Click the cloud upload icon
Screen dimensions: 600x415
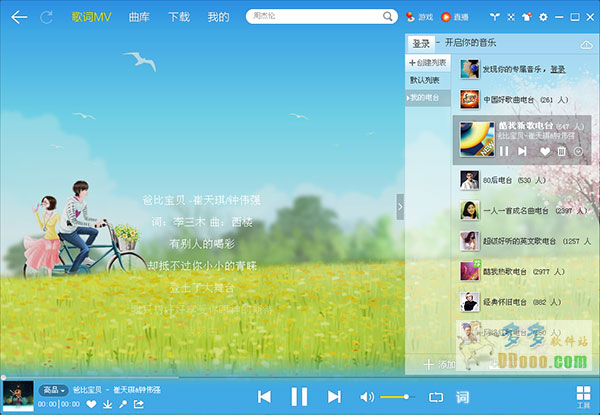click(x=586, y=45)
